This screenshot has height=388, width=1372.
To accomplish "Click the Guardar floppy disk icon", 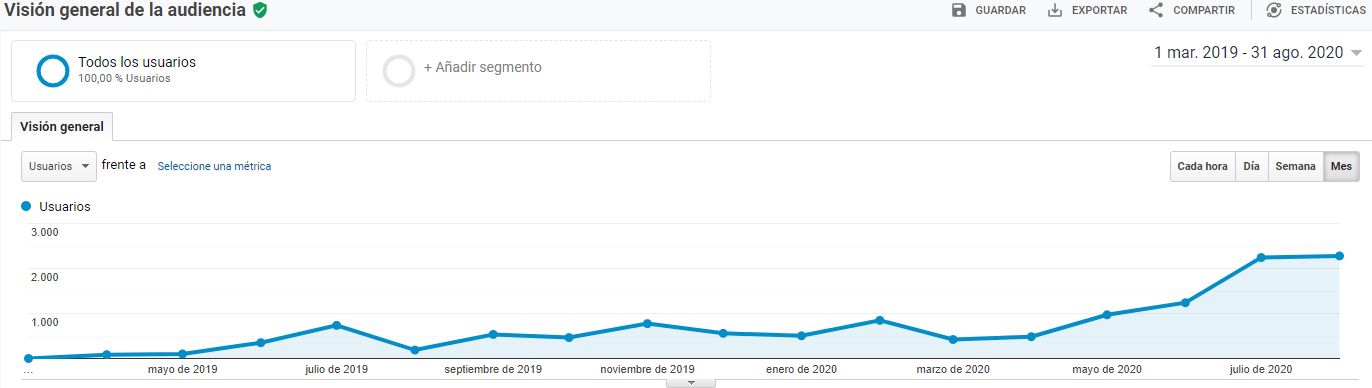I will coord(959,10).
